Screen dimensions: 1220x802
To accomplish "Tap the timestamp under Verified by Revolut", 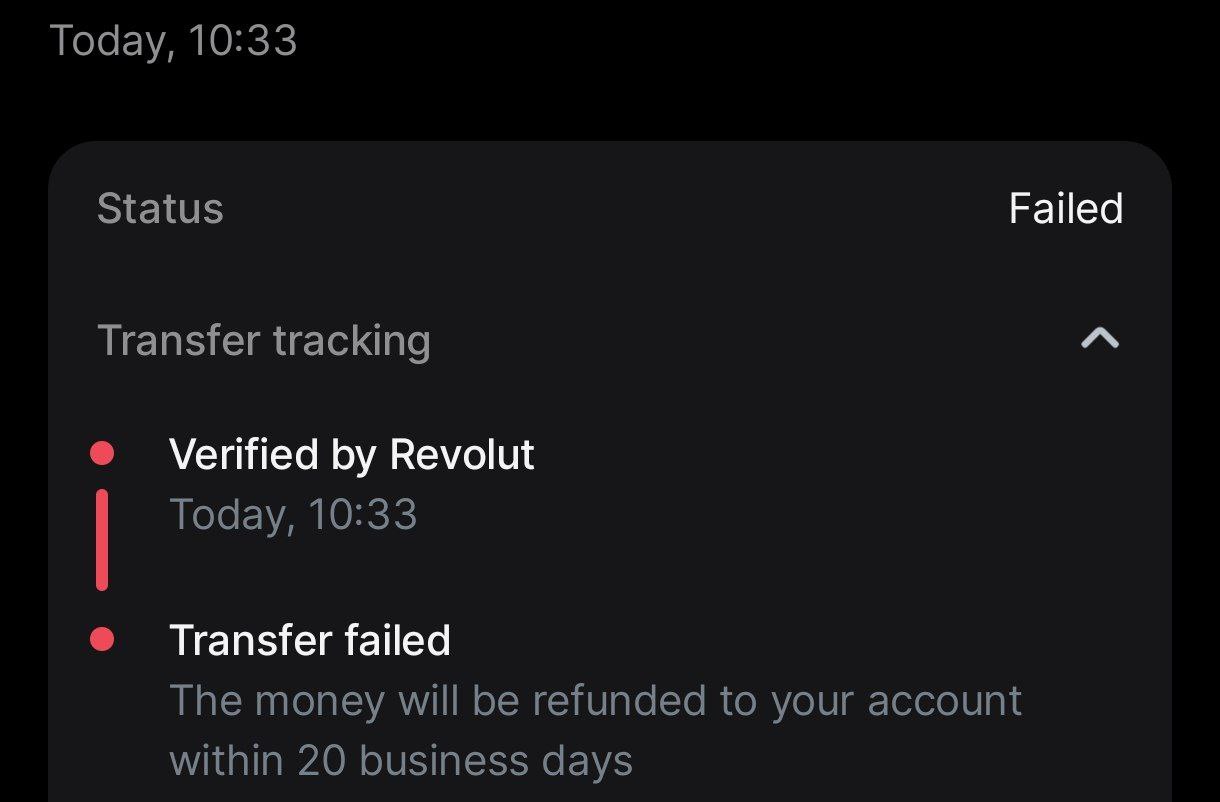I will [x=293, y=515].
